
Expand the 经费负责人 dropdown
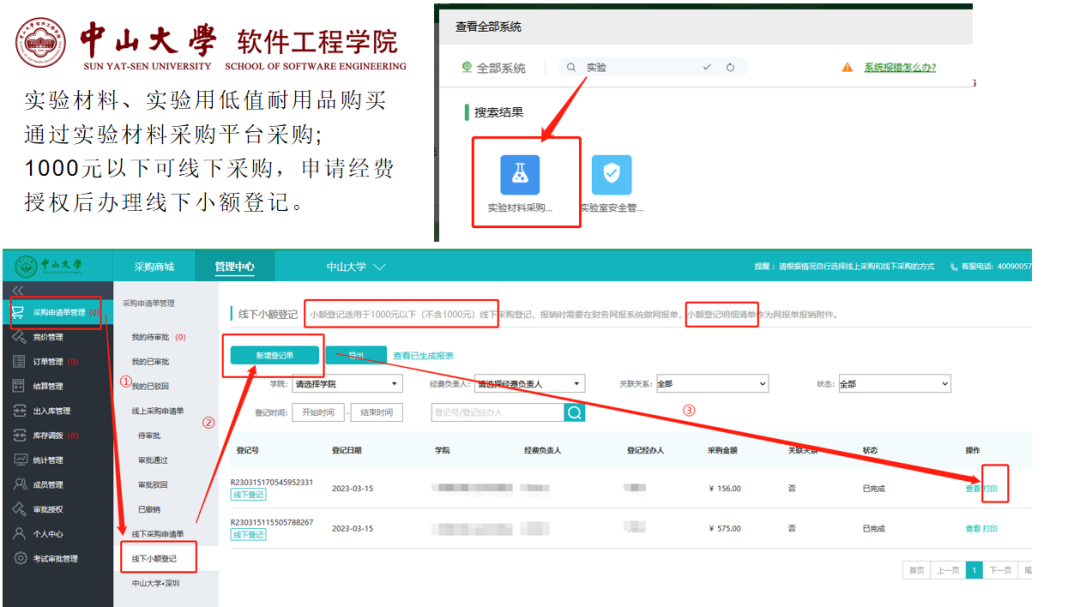(529, 384)
